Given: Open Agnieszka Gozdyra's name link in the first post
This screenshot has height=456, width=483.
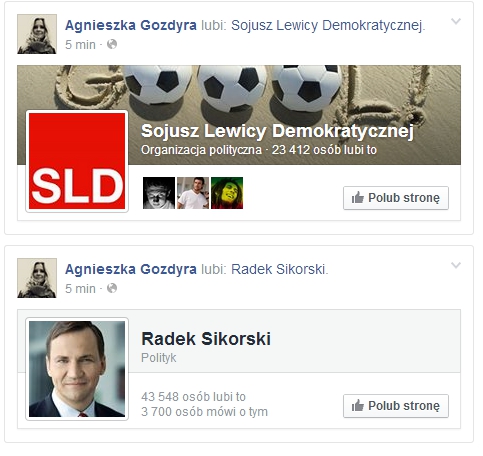Looking at the screenshot, I should click(131, 25).
